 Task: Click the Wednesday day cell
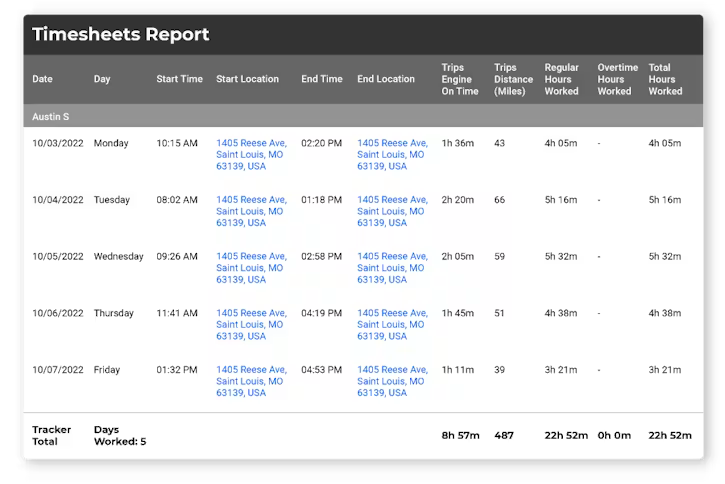118,257
